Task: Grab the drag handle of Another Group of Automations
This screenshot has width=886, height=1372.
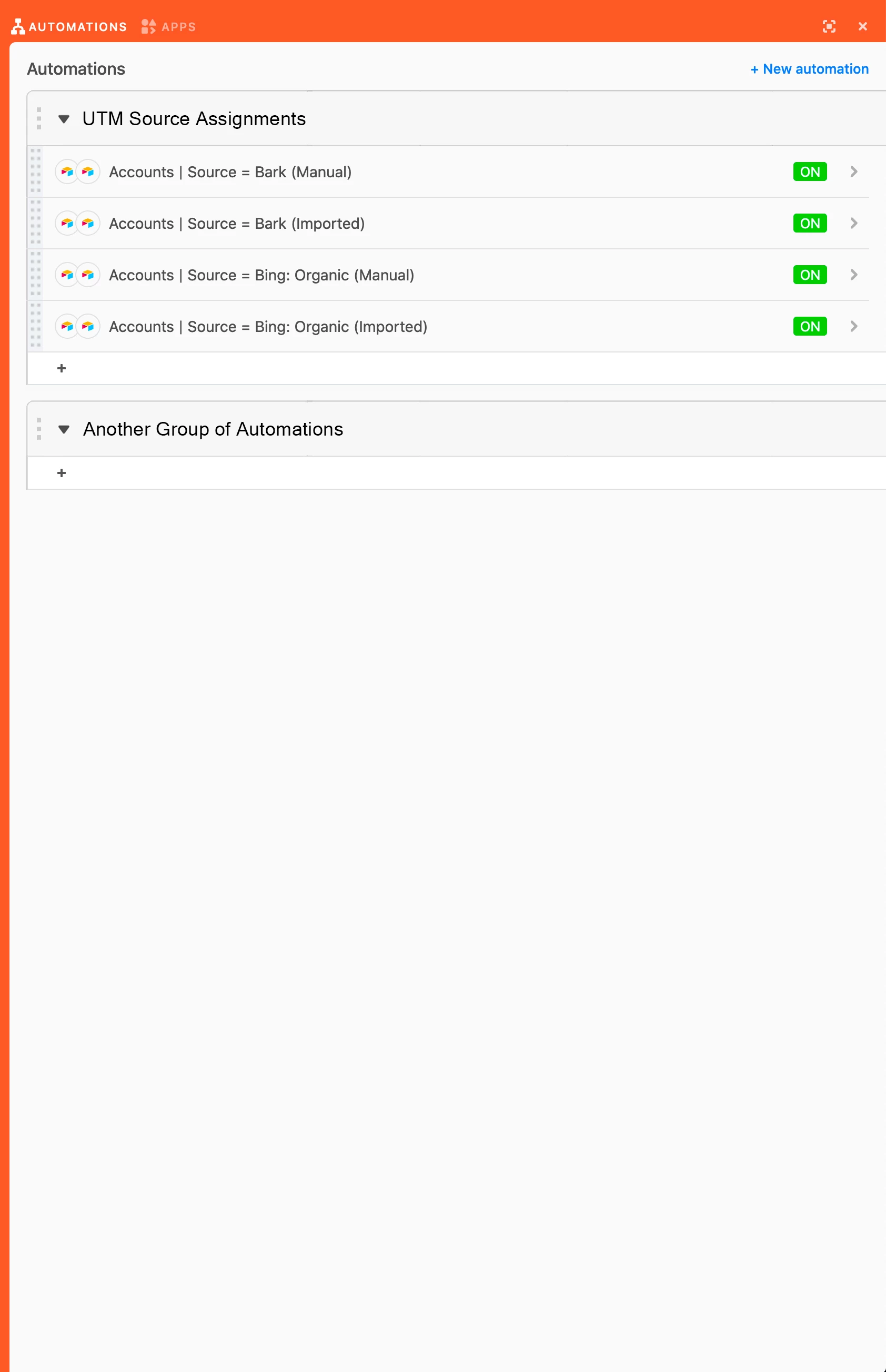Action: [38, 429]
